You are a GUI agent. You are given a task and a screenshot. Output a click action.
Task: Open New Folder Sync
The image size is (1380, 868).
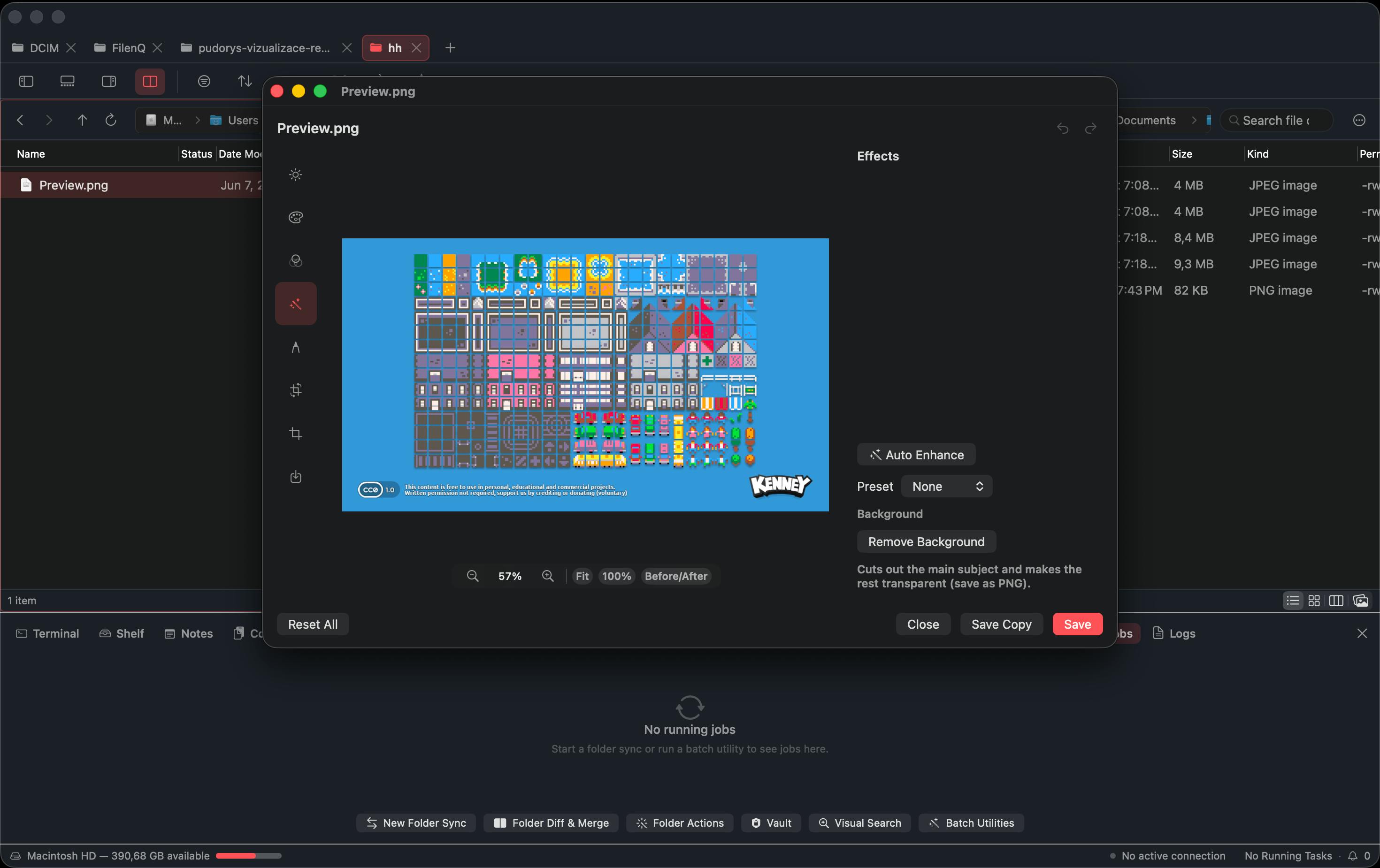tap(416, 823)
